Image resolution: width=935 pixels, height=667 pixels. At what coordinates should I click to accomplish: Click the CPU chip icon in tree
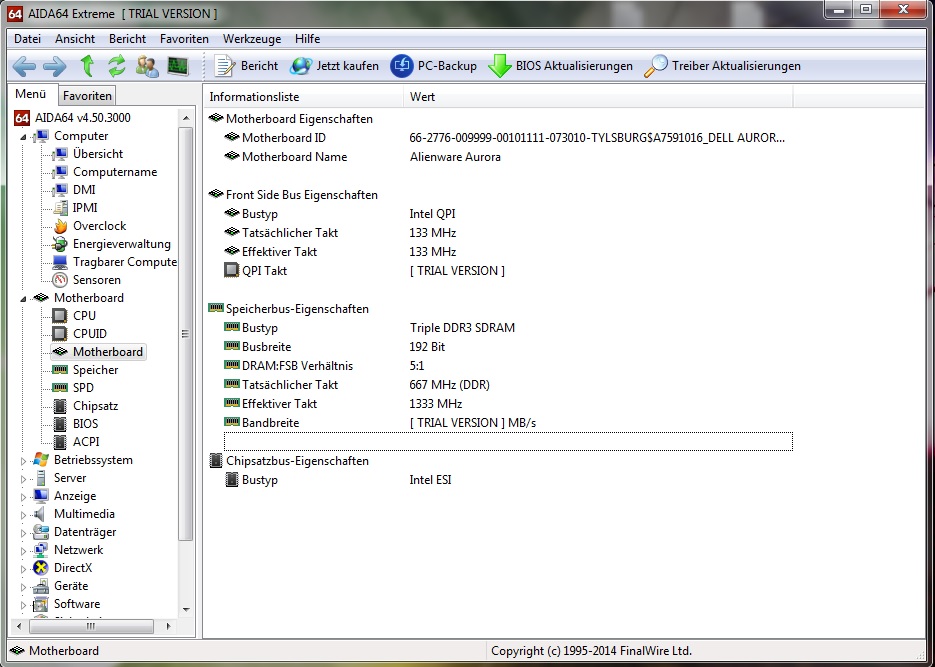click(x=60, y=315)
